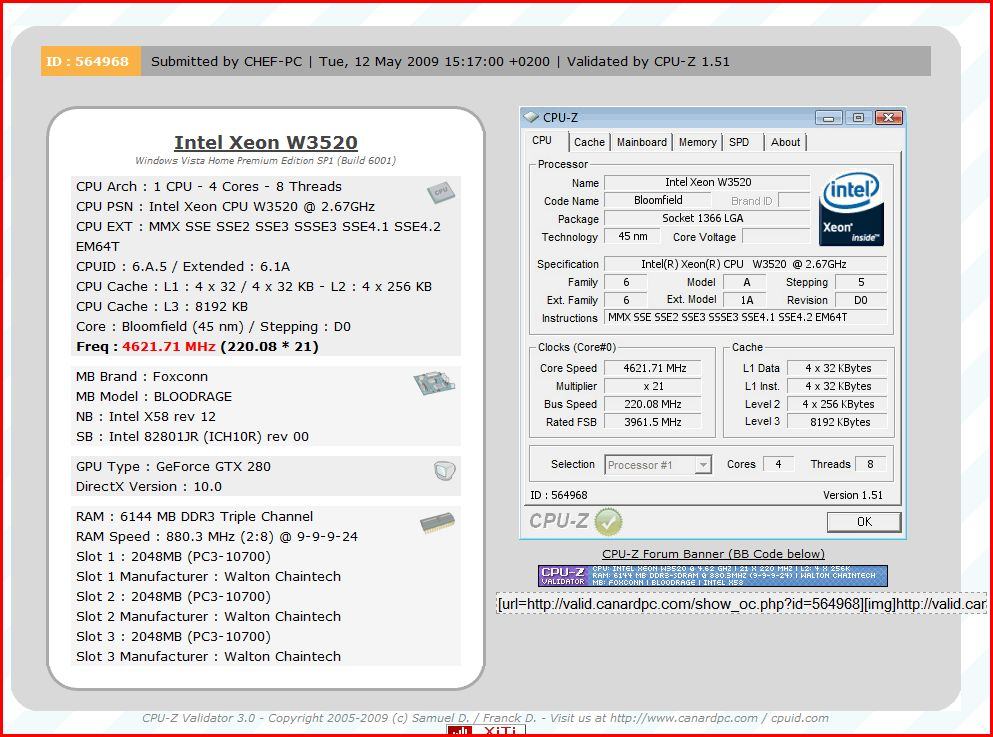Viewport: 993px width, 737px height.
Task: Click CPU-Z Forum Banner (BB Code below) link
Action: click(713, 554)
